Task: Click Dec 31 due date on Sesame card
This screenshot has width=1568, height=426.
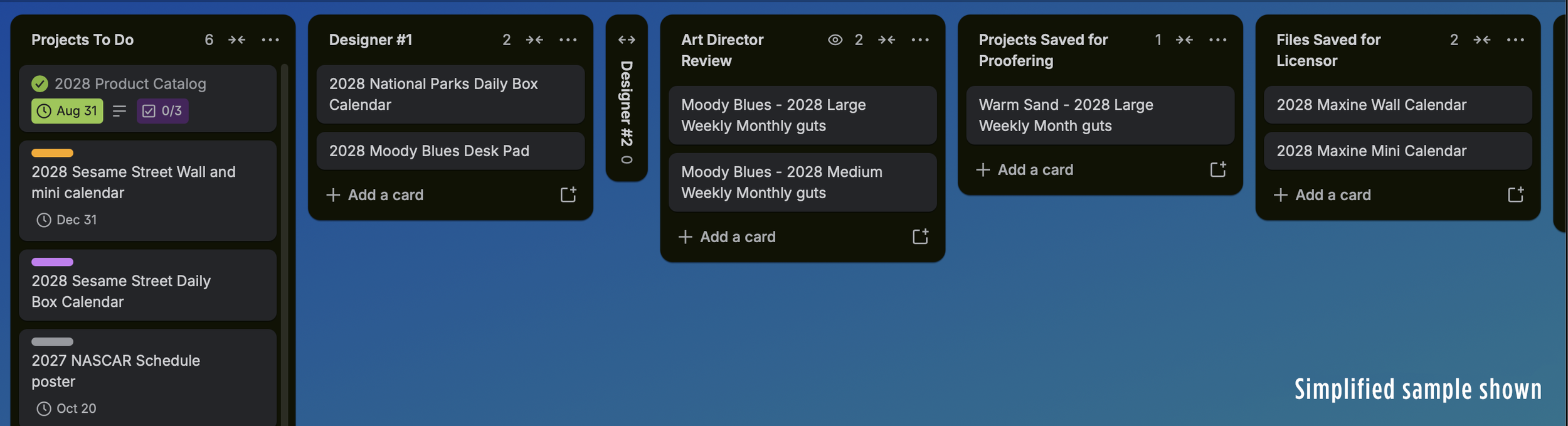Action: (x=66, y=220)
